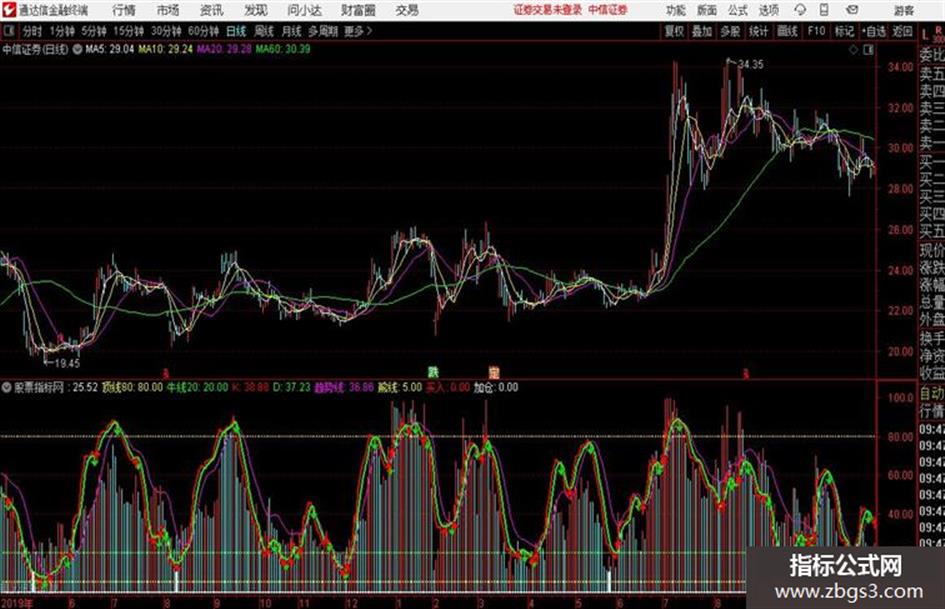Open the F10 company info

[x=816, y=31]
